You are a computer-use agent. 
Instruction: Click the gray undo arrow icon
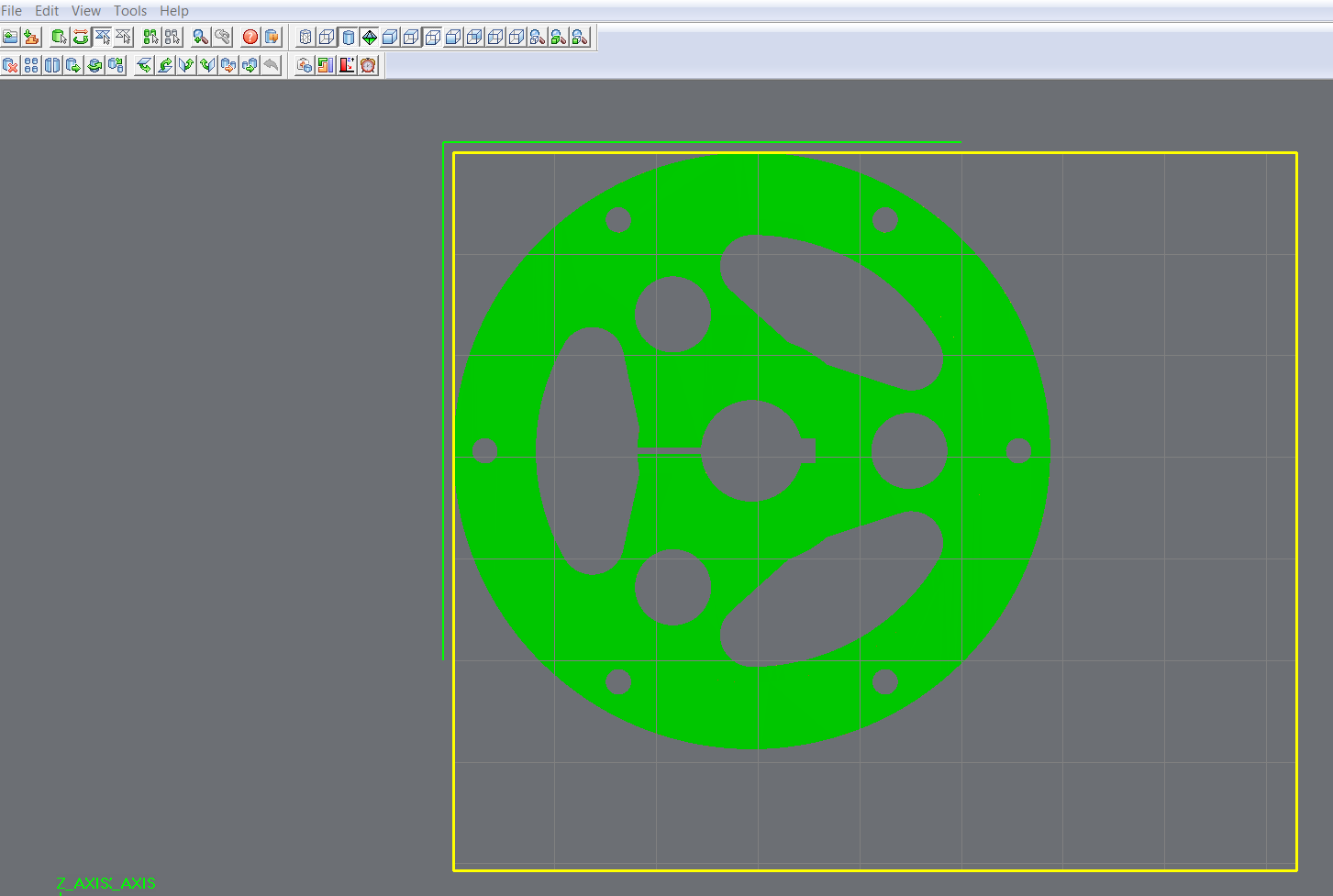pyautogui.click(x=271, y=65)
